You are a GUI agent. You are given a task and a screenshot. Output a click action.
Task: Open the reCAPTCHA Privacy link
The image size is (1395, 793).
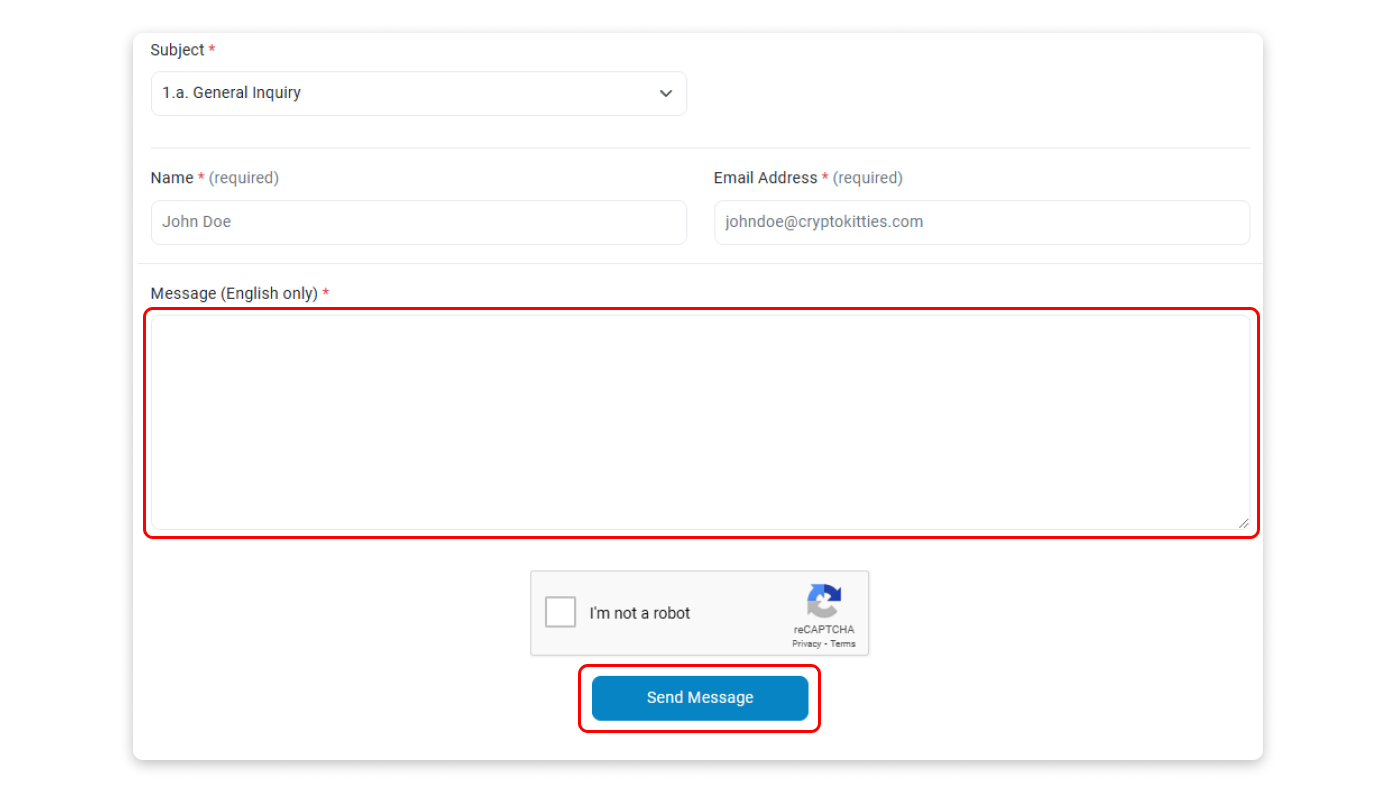[806, 644]
